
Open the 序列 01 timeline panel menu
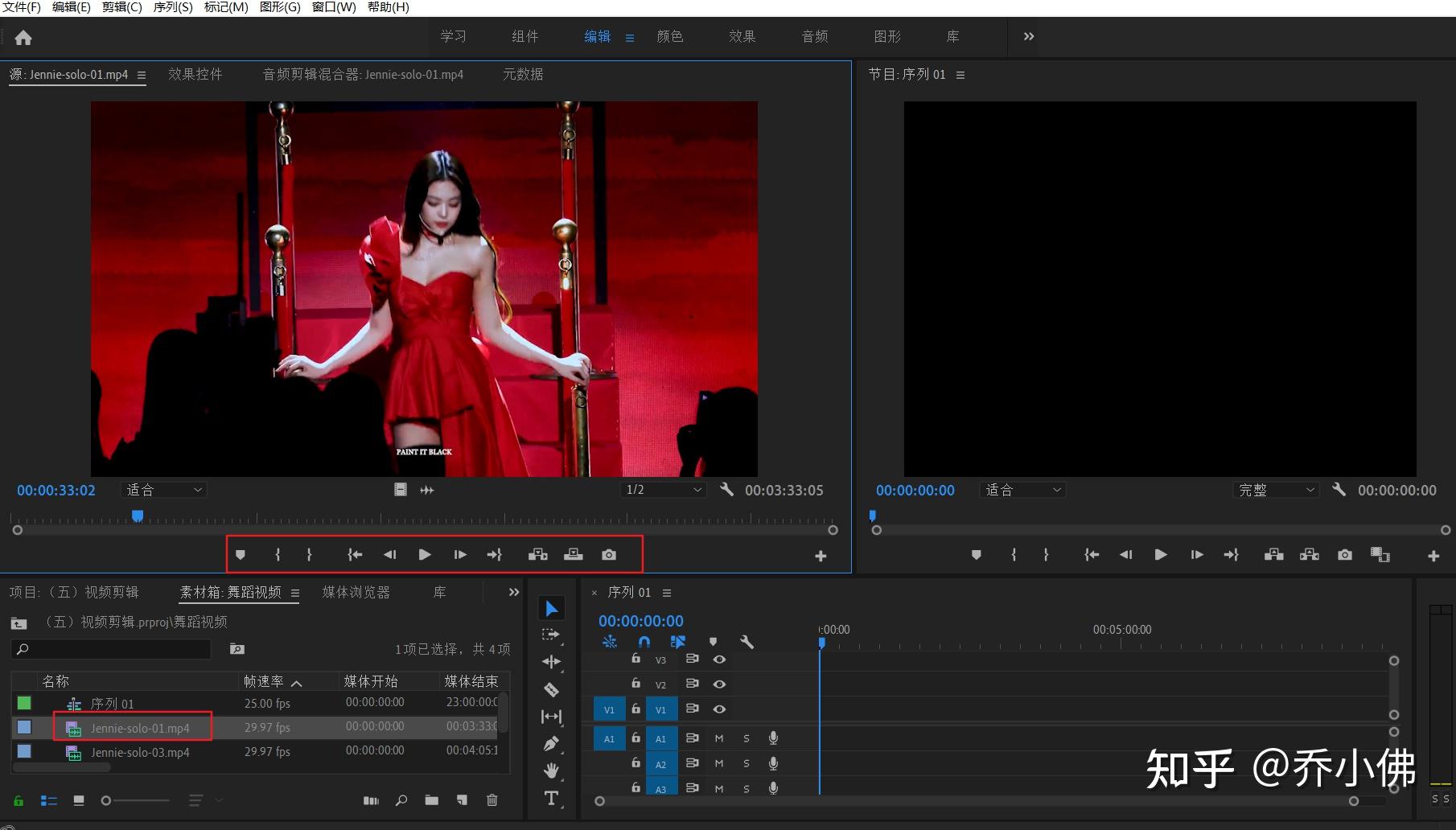click(667, 593)
